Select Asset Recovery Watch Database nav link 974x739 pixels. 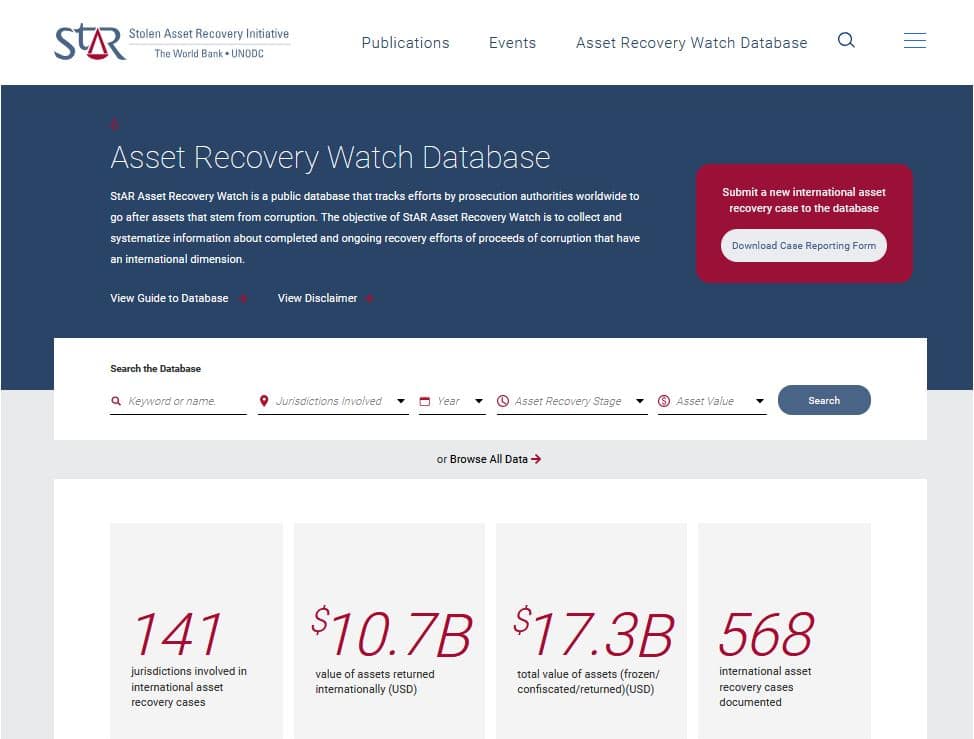pos(691,43)
